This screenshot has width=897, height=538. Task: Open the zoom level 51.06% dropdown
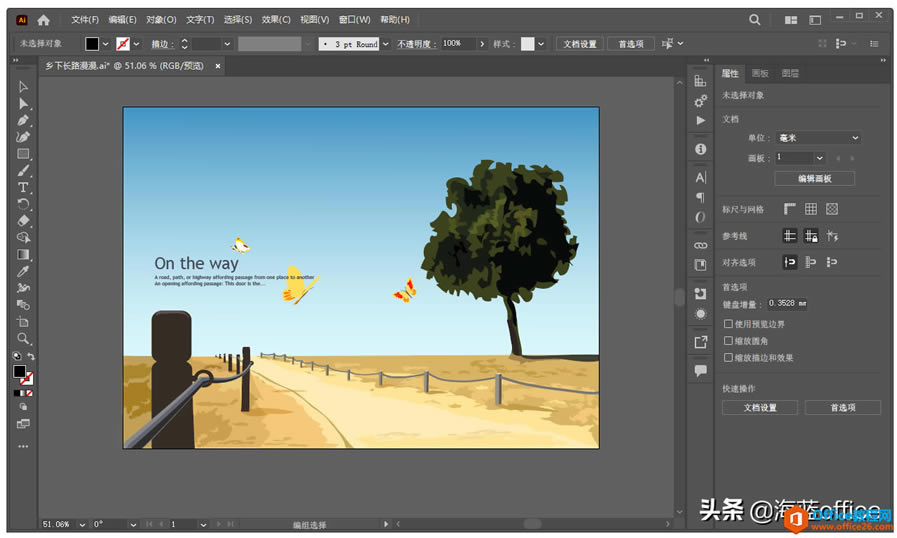[x=82, y=524]
